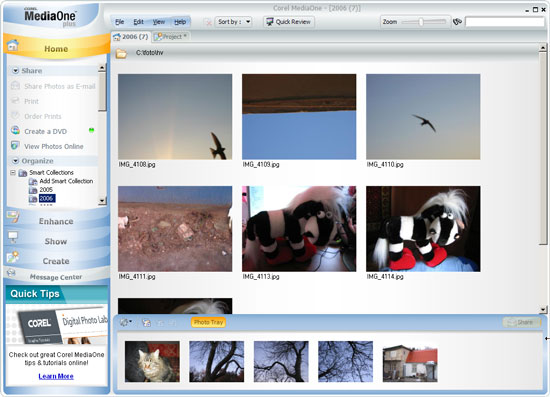This screenshot has height=397, width=550.
Task: Click the main gallery scrollbar up arrow
Action: 543,47
